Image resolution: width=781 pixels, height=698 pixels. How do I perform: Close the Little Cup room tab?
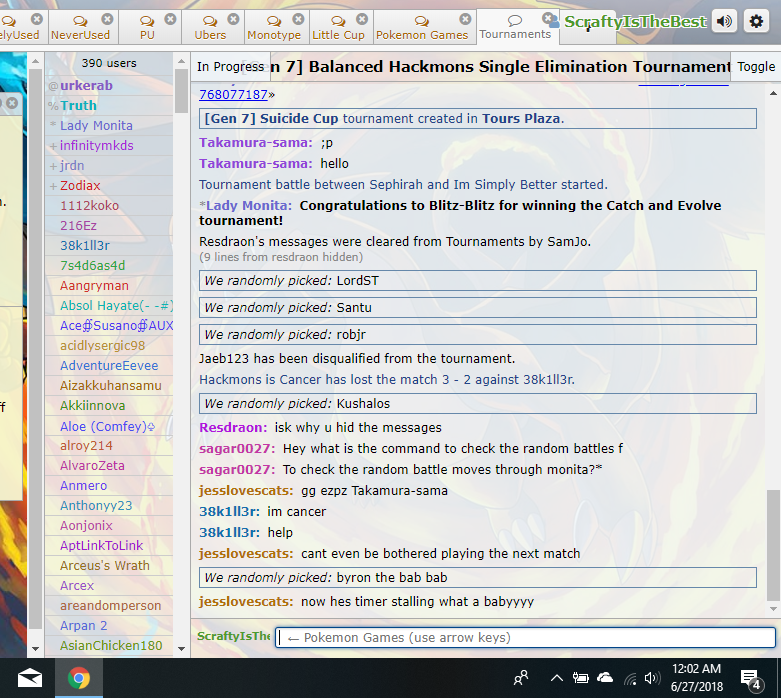tap(362, 19)
